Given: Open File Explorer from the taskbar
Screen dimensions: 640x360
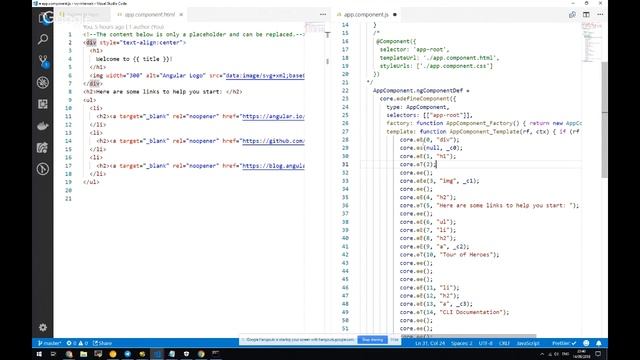Looking at the screenshot, I should click(x=83, y=354).
